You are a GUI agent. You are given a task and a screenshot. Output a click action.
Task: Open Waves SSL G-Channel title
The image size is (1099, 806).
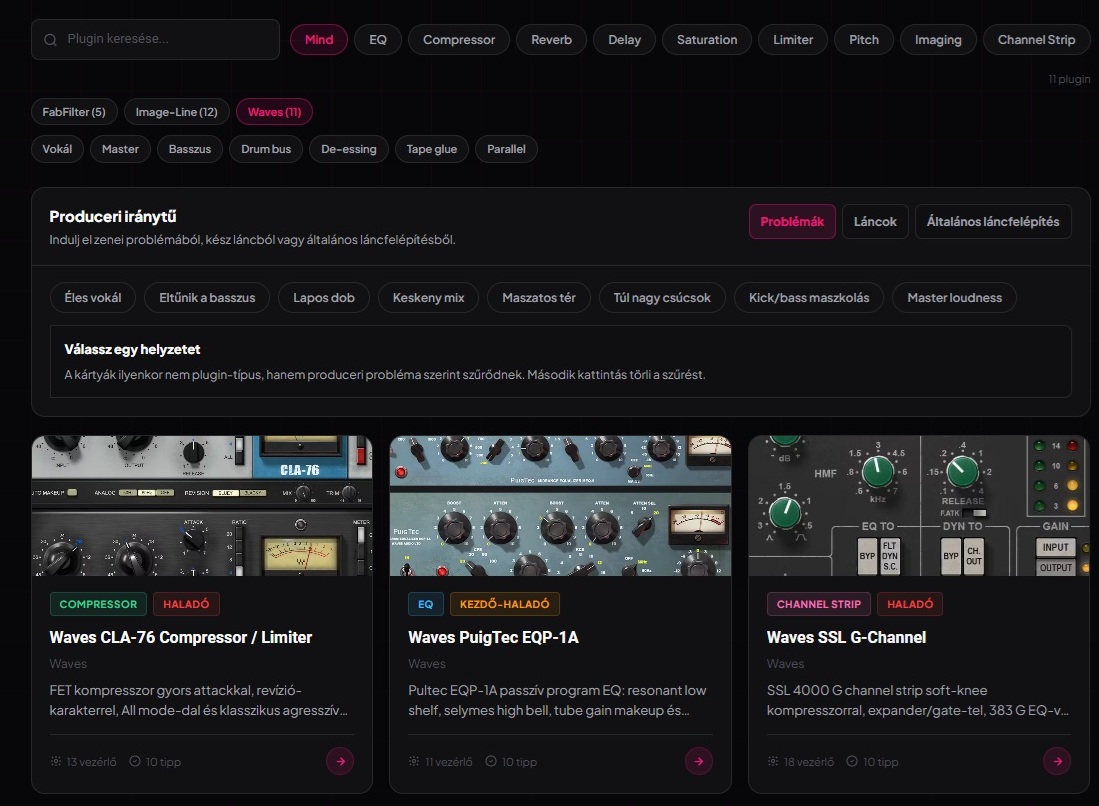pyautogui.click(x=846, y=637)
